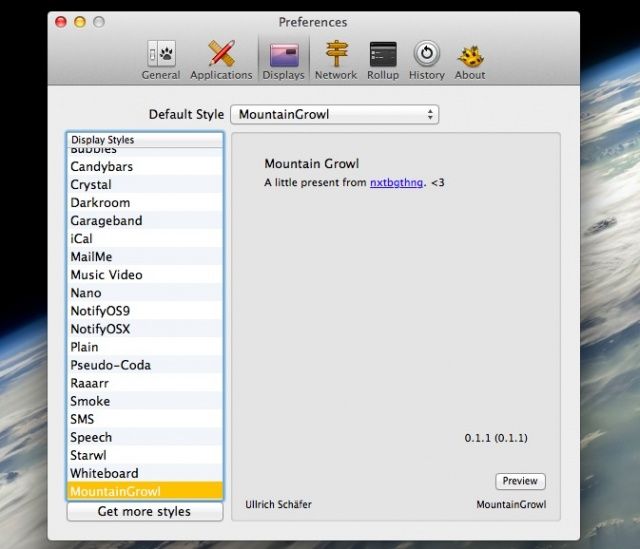Click the Display Styles column header
This screenshot has width=640, height=549.
click(x=145, y=139)
